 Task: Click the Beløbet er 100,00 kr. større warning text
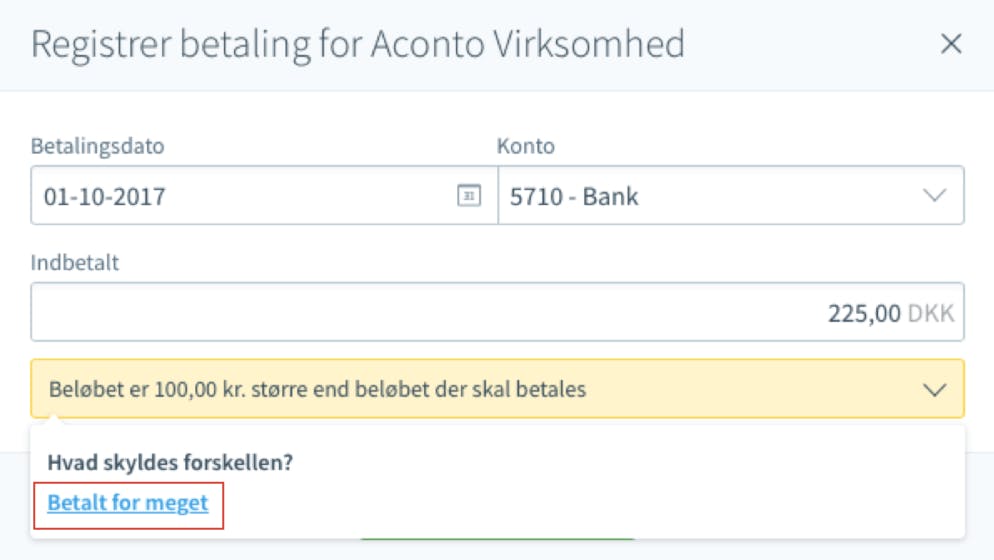coord(317,389)
